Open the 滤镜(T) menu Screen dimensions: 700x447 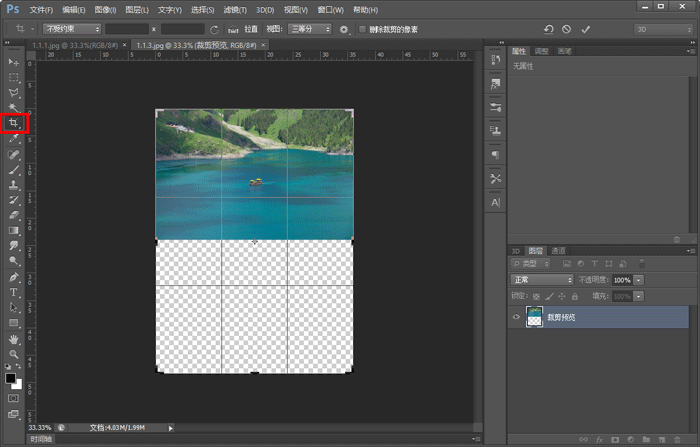click(x=235, y=10)
